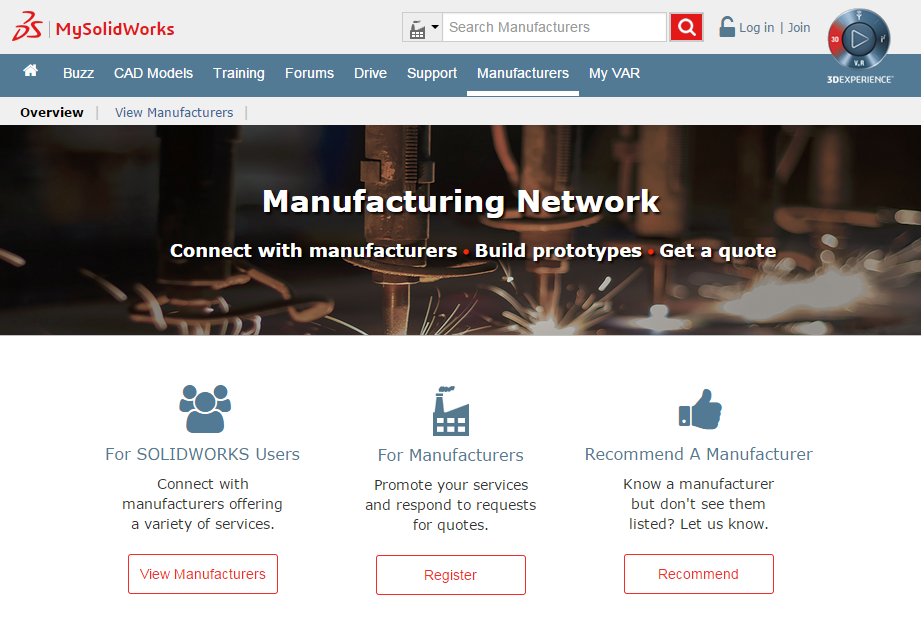Open the Support menu item
This screenshot has width=921, height=628.
coord(432,73)
